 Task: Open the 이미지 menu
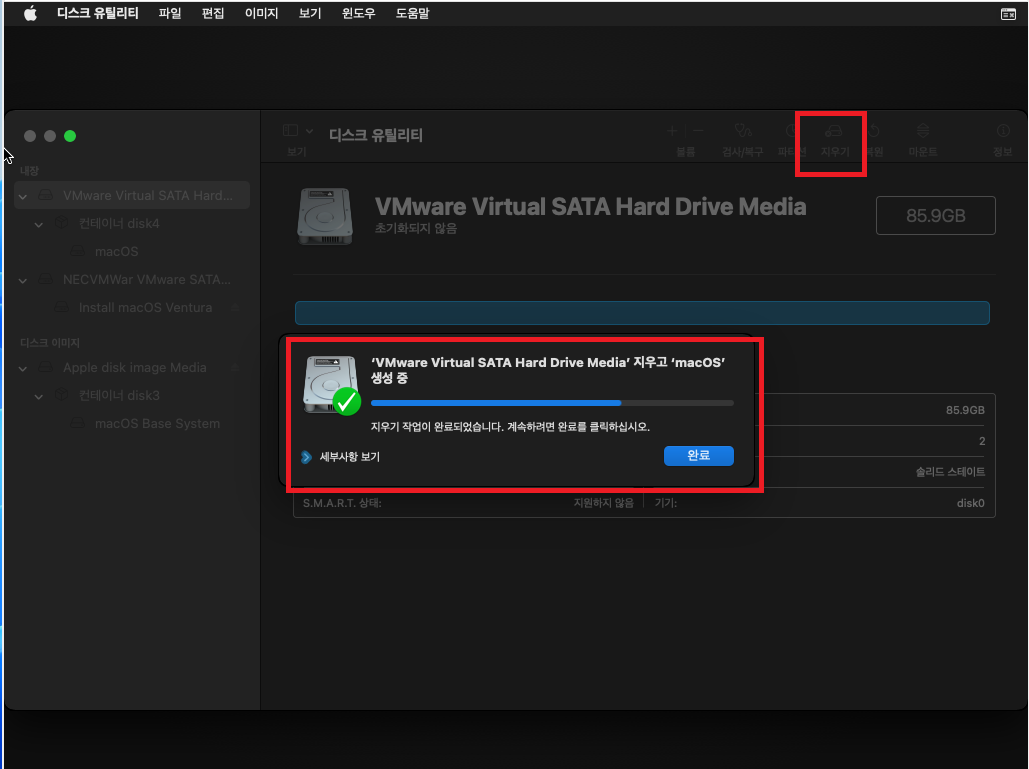click(x=261, y=13)
